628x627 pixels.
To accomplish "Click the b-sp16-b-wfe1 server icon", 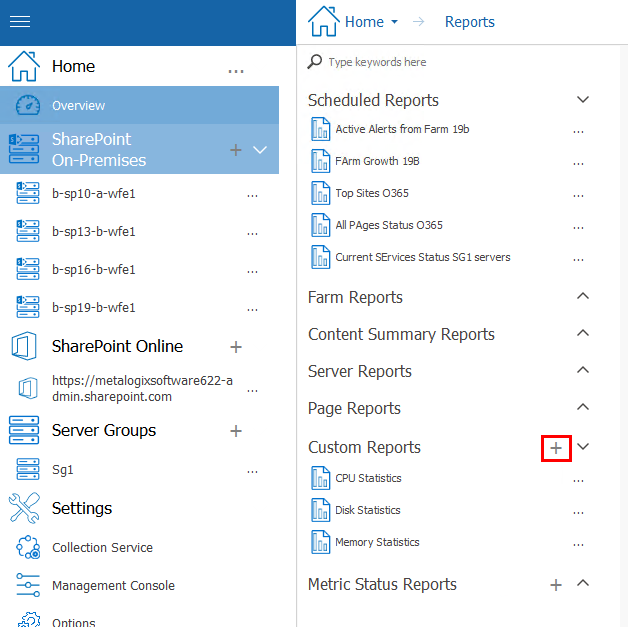I will coord(28,269).
